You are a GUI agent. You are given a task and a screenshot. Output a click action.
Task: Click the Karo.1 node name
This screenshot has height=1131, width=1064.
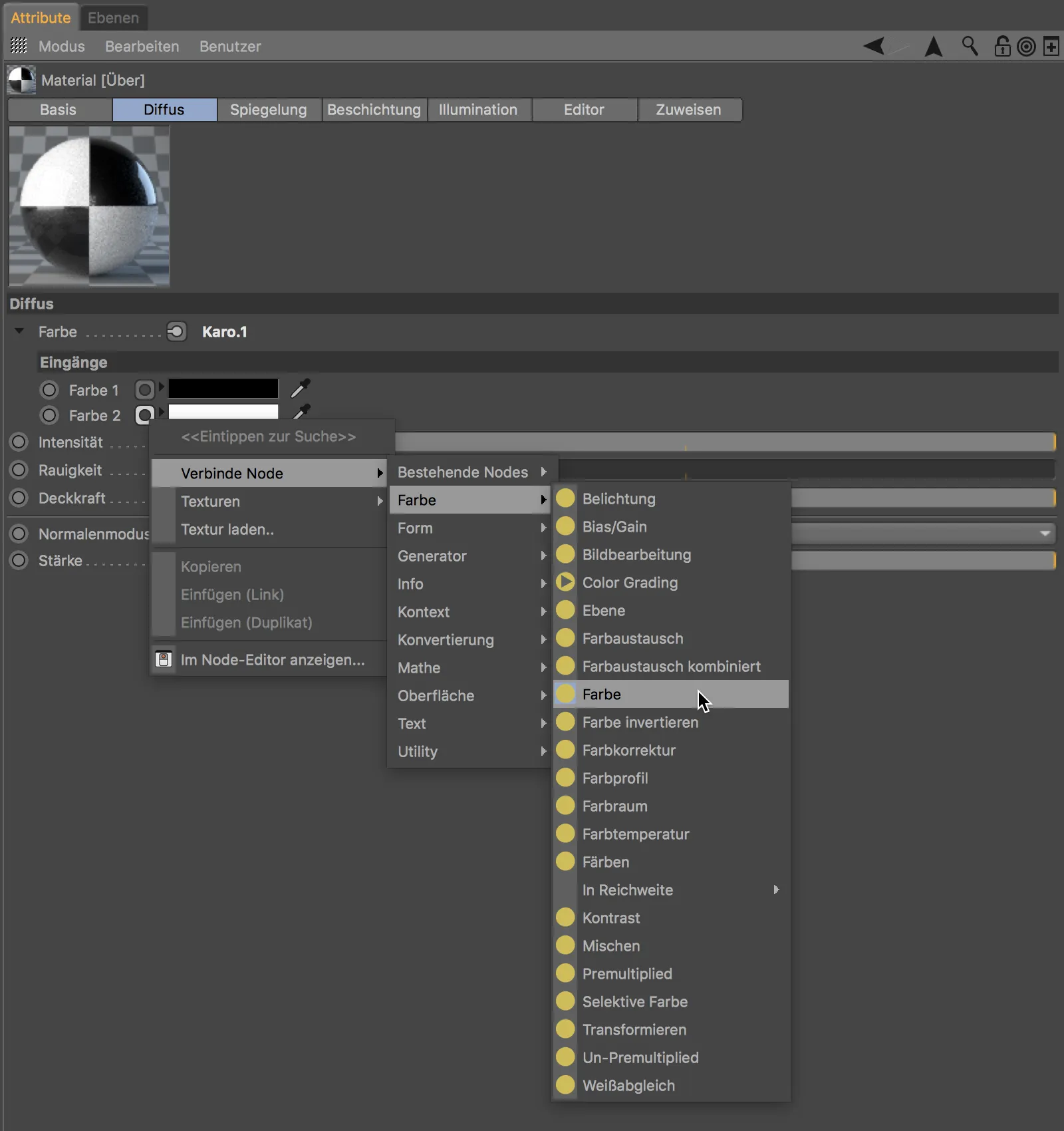coord(225,331)
